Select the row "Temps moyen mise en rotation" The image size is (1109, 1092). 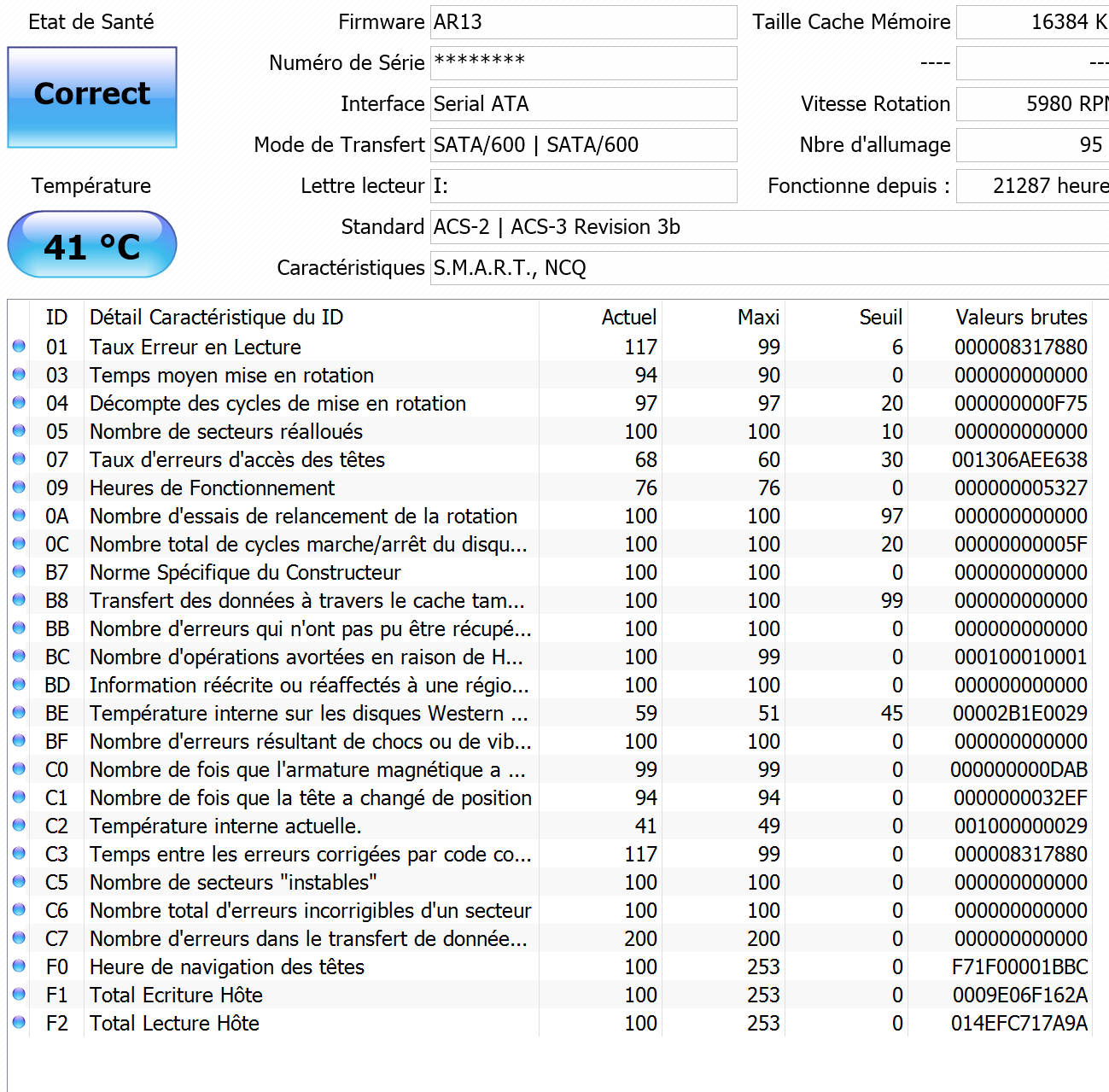[x=551, y=375]
